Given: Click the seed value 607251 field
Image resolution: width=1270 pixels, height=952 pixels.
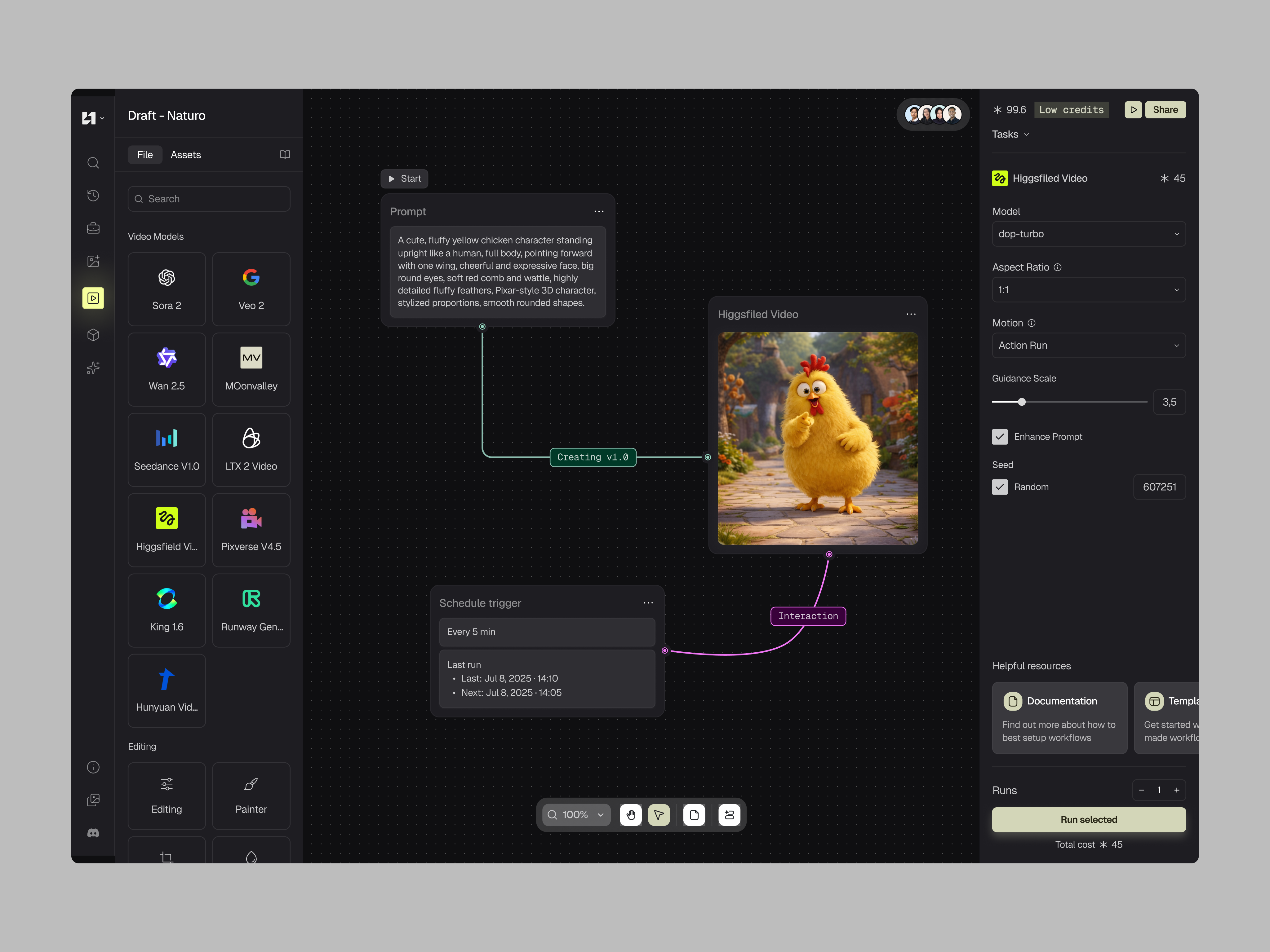Looking at the screenshot, I should [1159, 487].
